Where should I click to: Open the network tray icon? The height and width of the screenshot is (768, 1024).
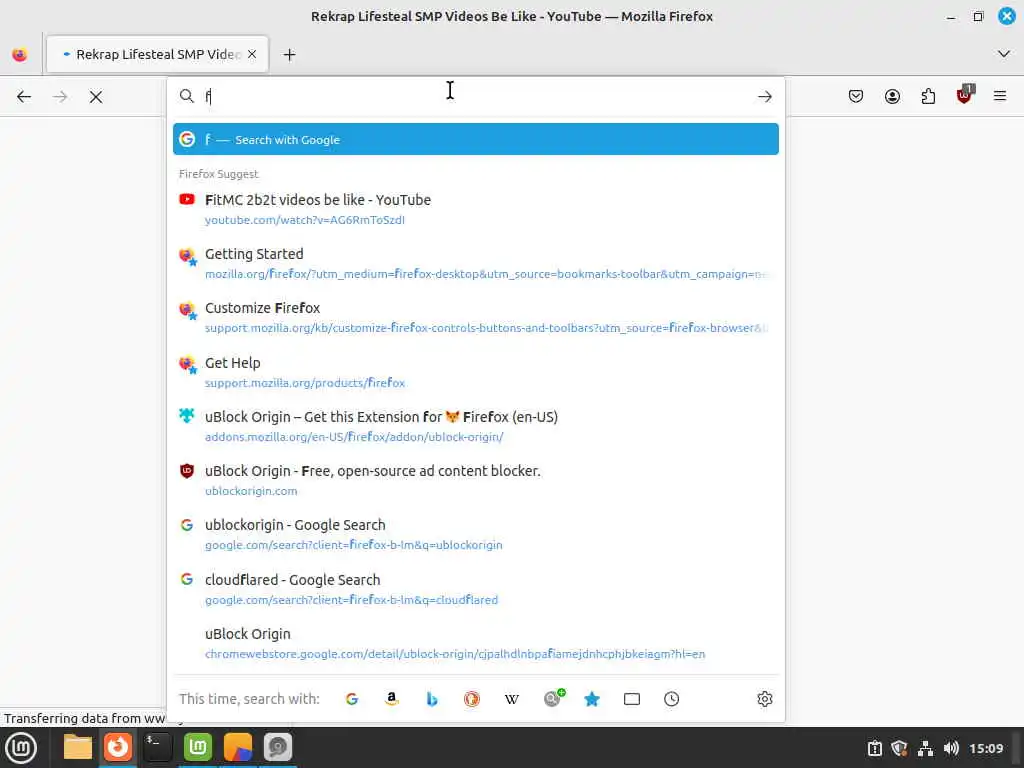click(x=925, y=748)
